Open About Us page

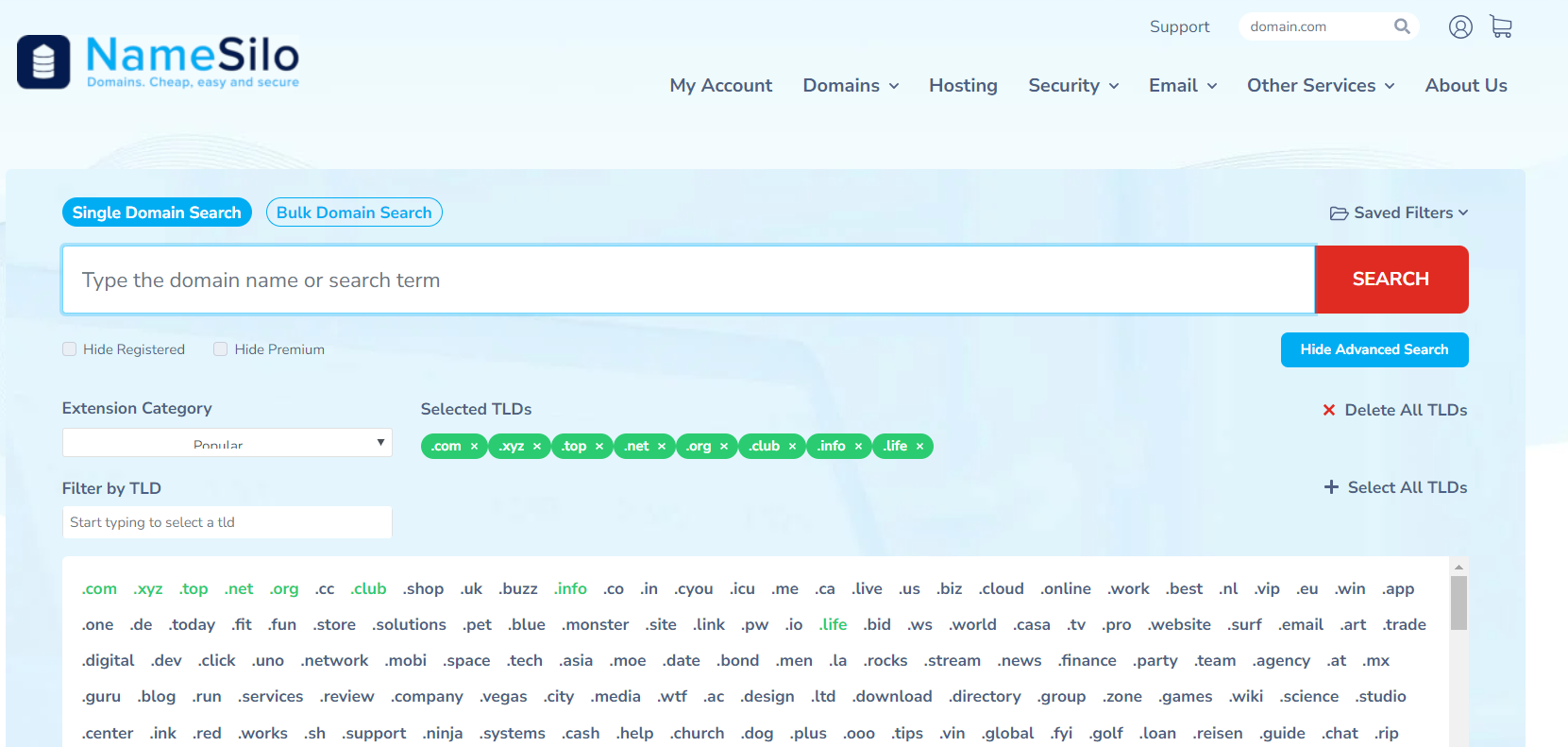pyautogui.click(x=1466, y=85)
